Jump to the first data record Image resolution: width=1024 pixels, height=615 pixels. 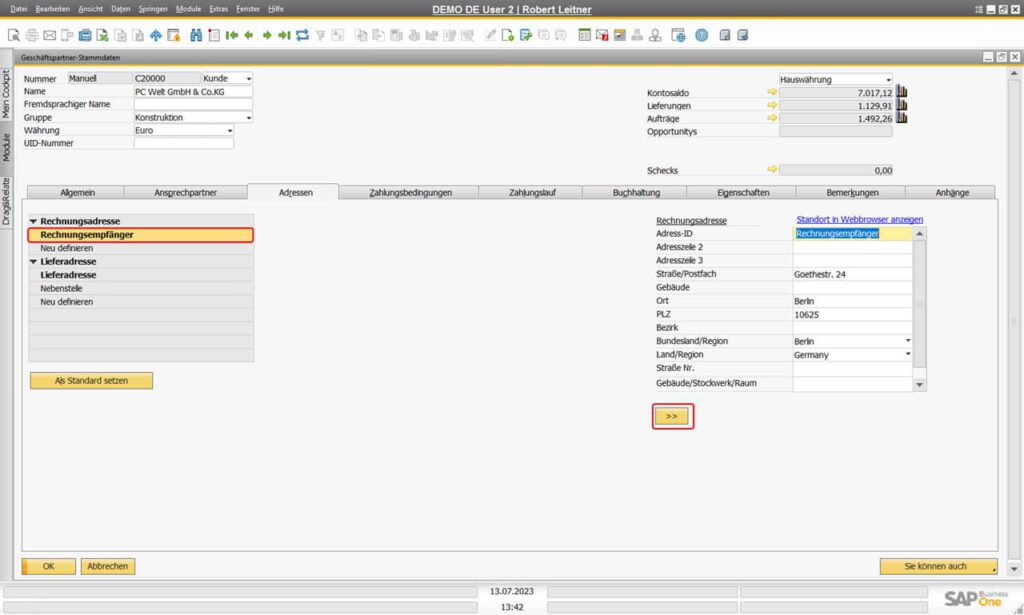tap(231, 35)
